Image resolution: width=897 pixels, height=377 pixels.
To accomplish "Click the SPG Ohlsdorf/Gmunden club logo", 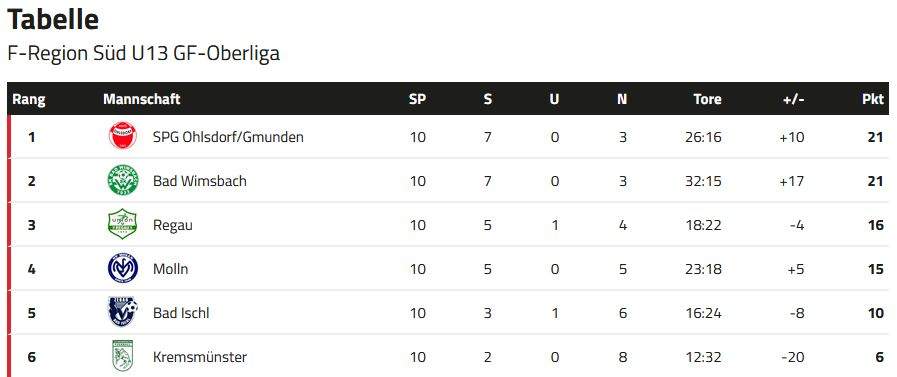I will 123,136.
